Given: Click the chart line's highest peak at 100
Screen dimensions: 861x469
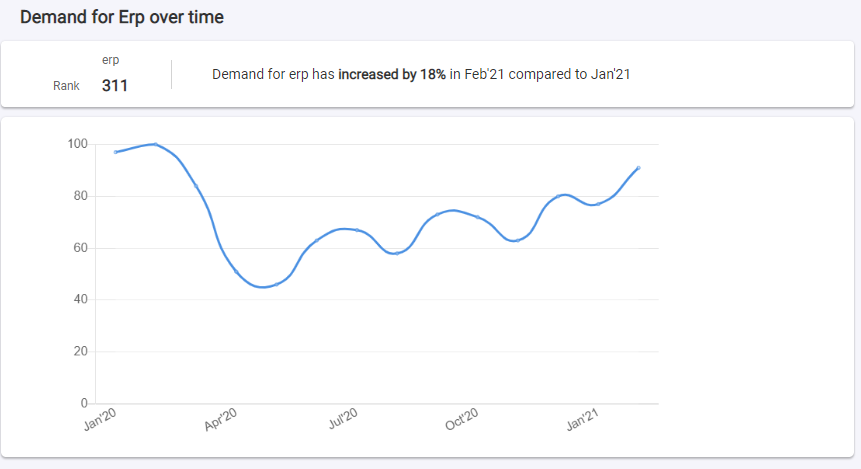Looking at the screenshot, I should (154, 144).
